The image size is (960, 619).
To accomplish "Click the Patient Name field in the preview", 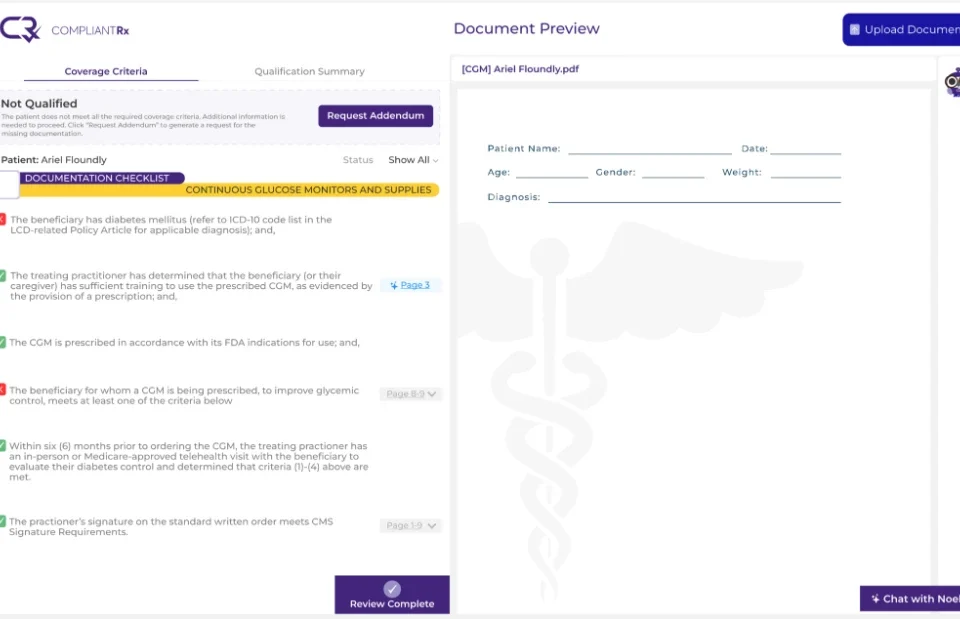I will tap(650, 148).
